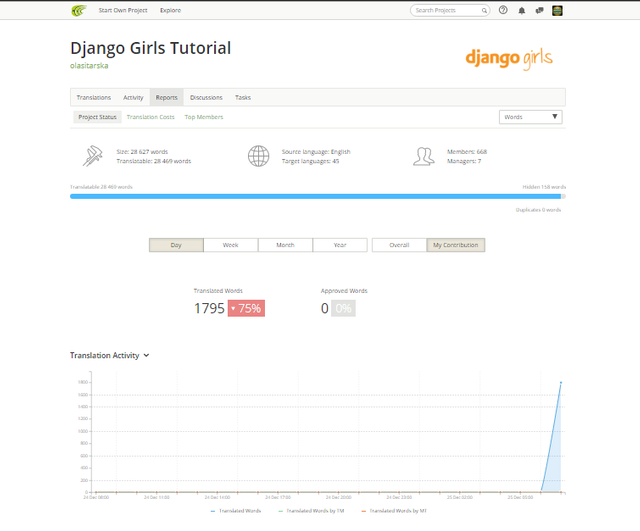Click the django girls logo
This screenshot has width=640, height=531.
[509, 59]
